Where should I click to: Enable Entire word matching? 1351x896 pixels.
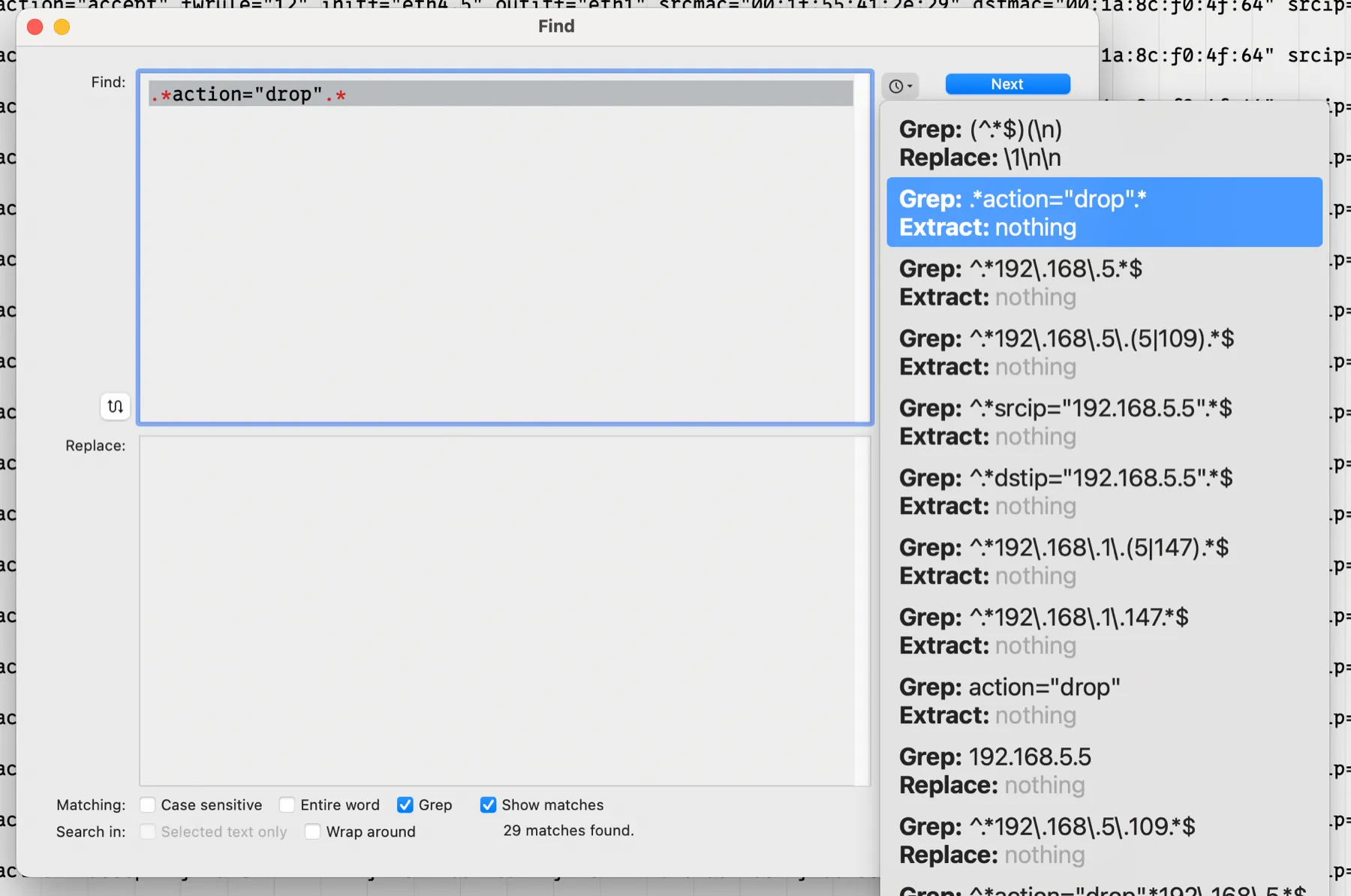[x=287, y=804]
